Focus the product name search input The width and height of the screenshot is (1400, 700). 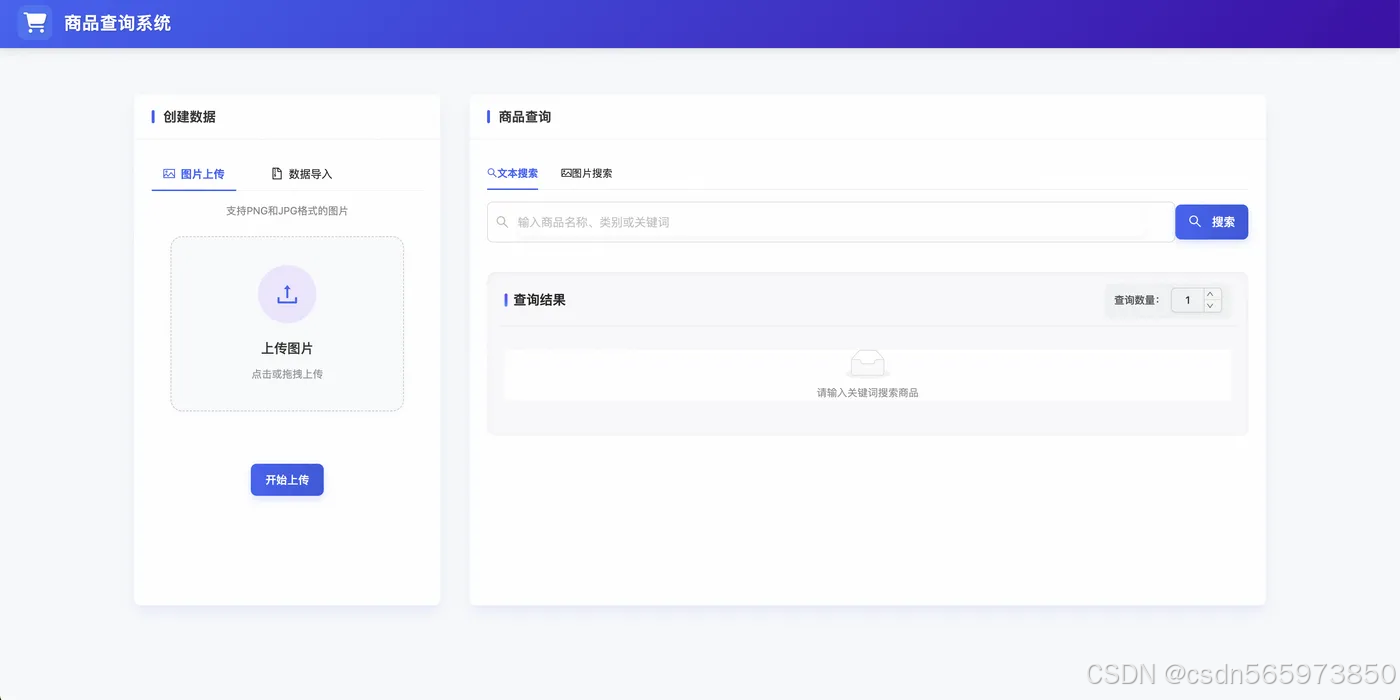click(830, 222)
